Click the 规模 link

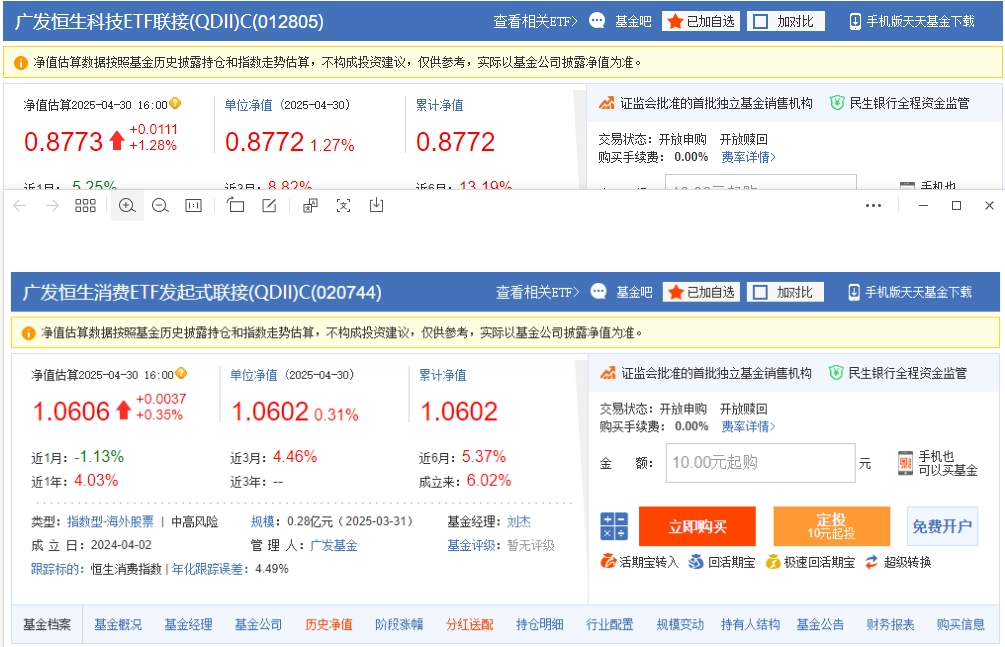(262, 522)
